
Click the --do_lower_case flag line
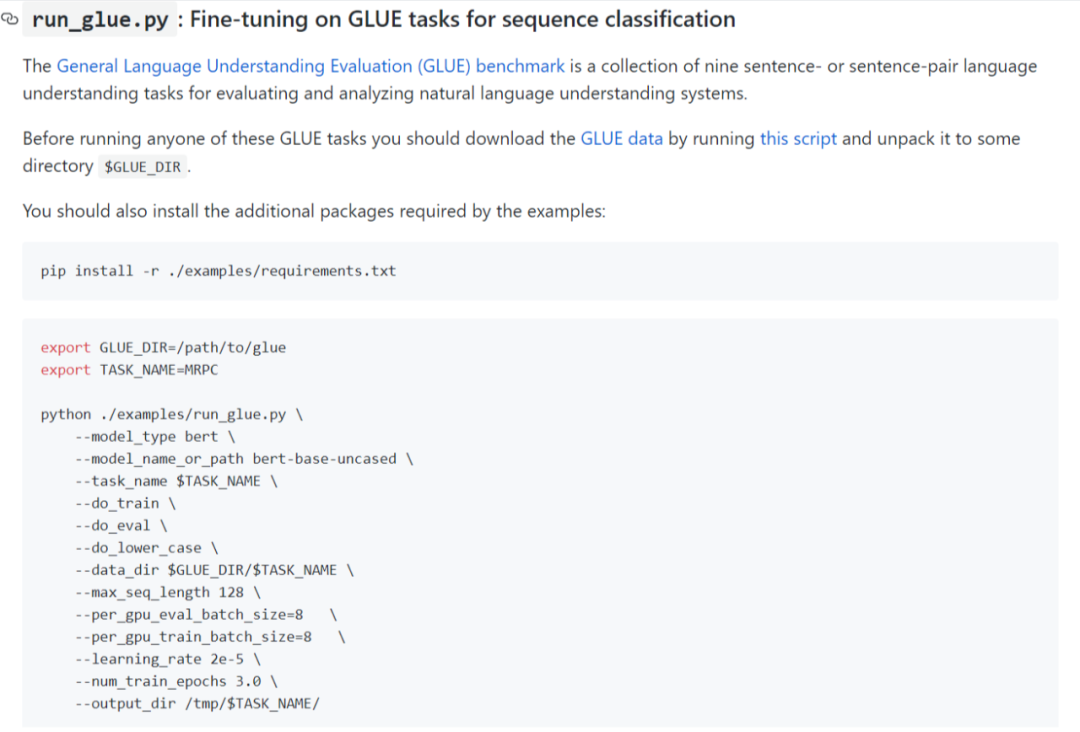pos(146,548)
